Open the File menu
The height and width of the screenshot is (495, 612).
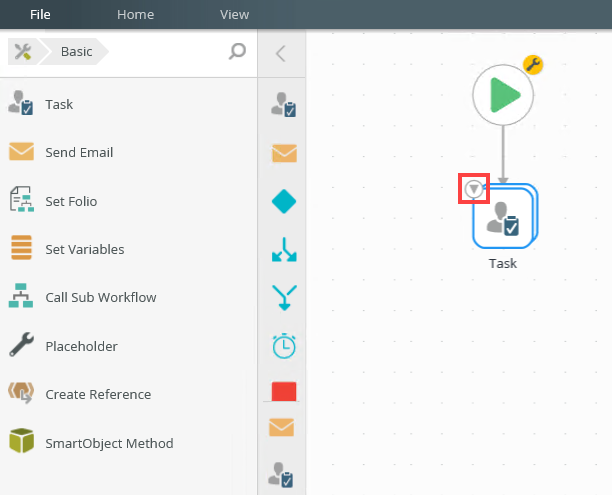[x=40, y=14]
